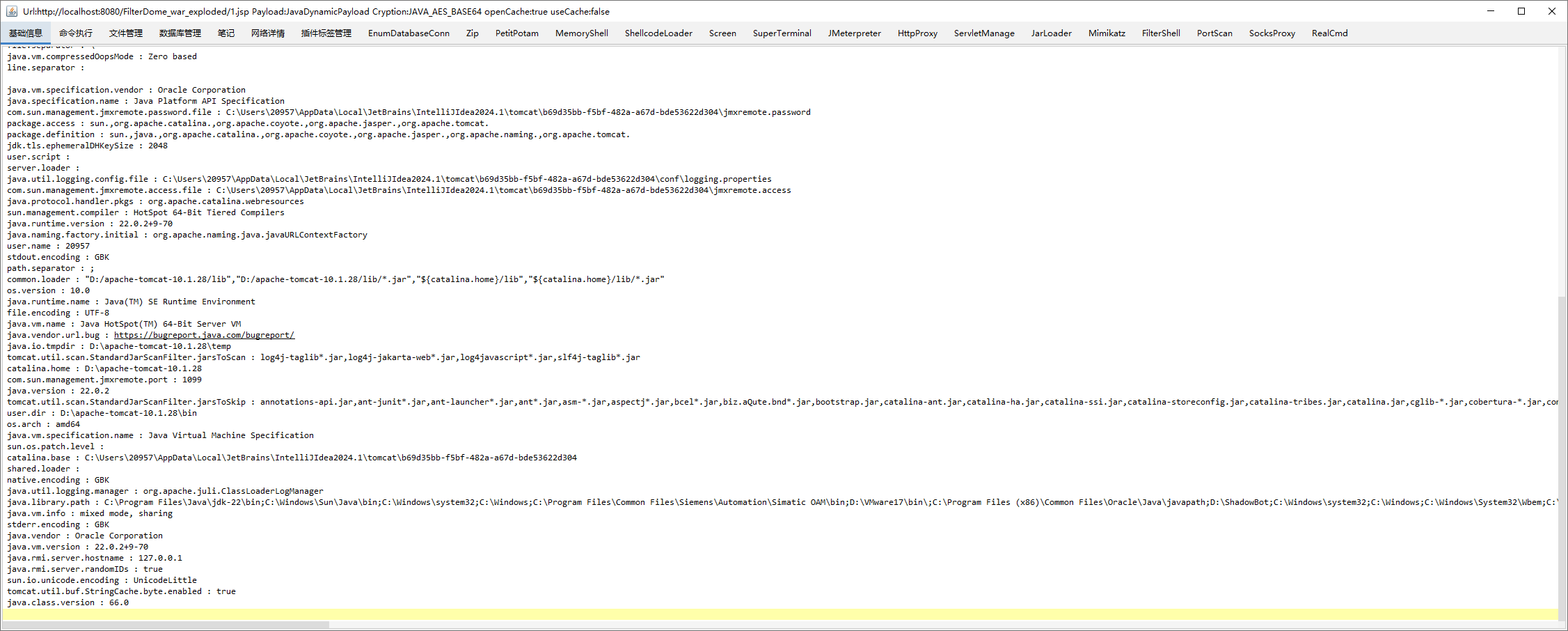The image size is (1568, 631).
Task: Open the 文件管理 tab
Action: [125, 33]
